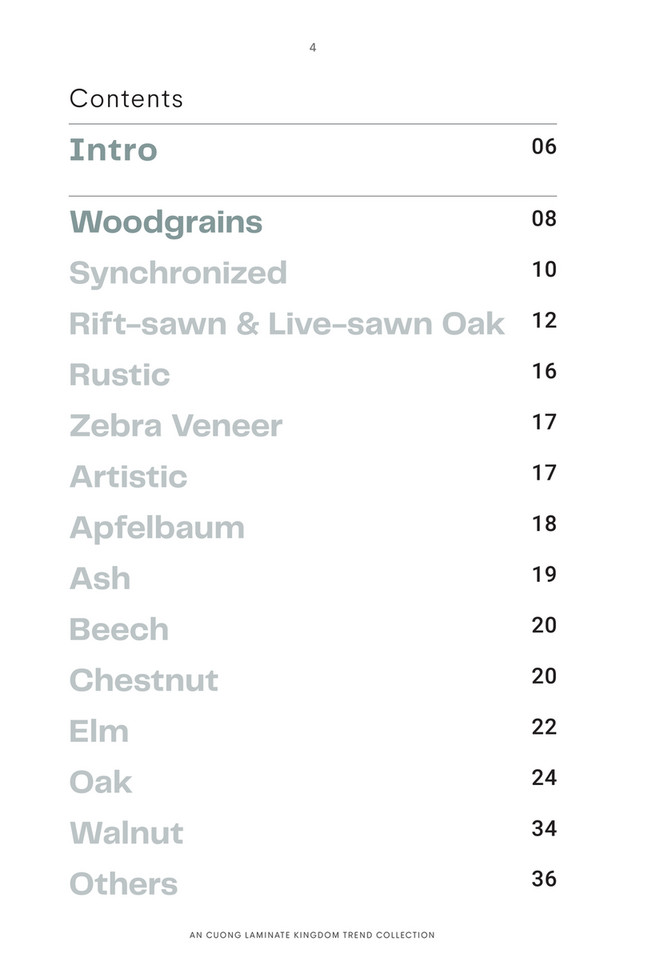This screenshot has width=660, height=969.
Task: Go to the Chestnut entry
Action: click(x=144, y=681)
